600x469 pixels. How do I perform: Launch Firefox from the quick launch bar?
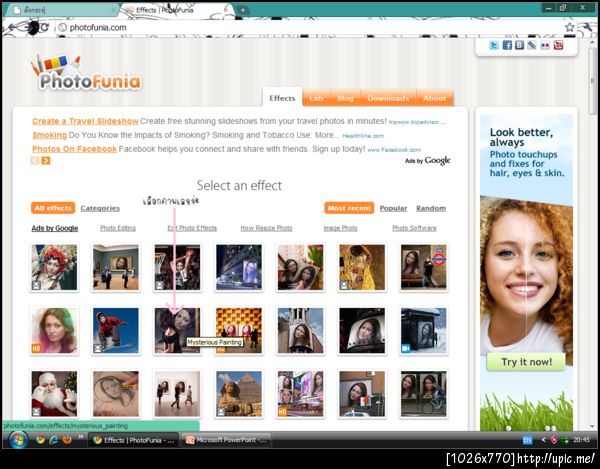click(67, 440)
